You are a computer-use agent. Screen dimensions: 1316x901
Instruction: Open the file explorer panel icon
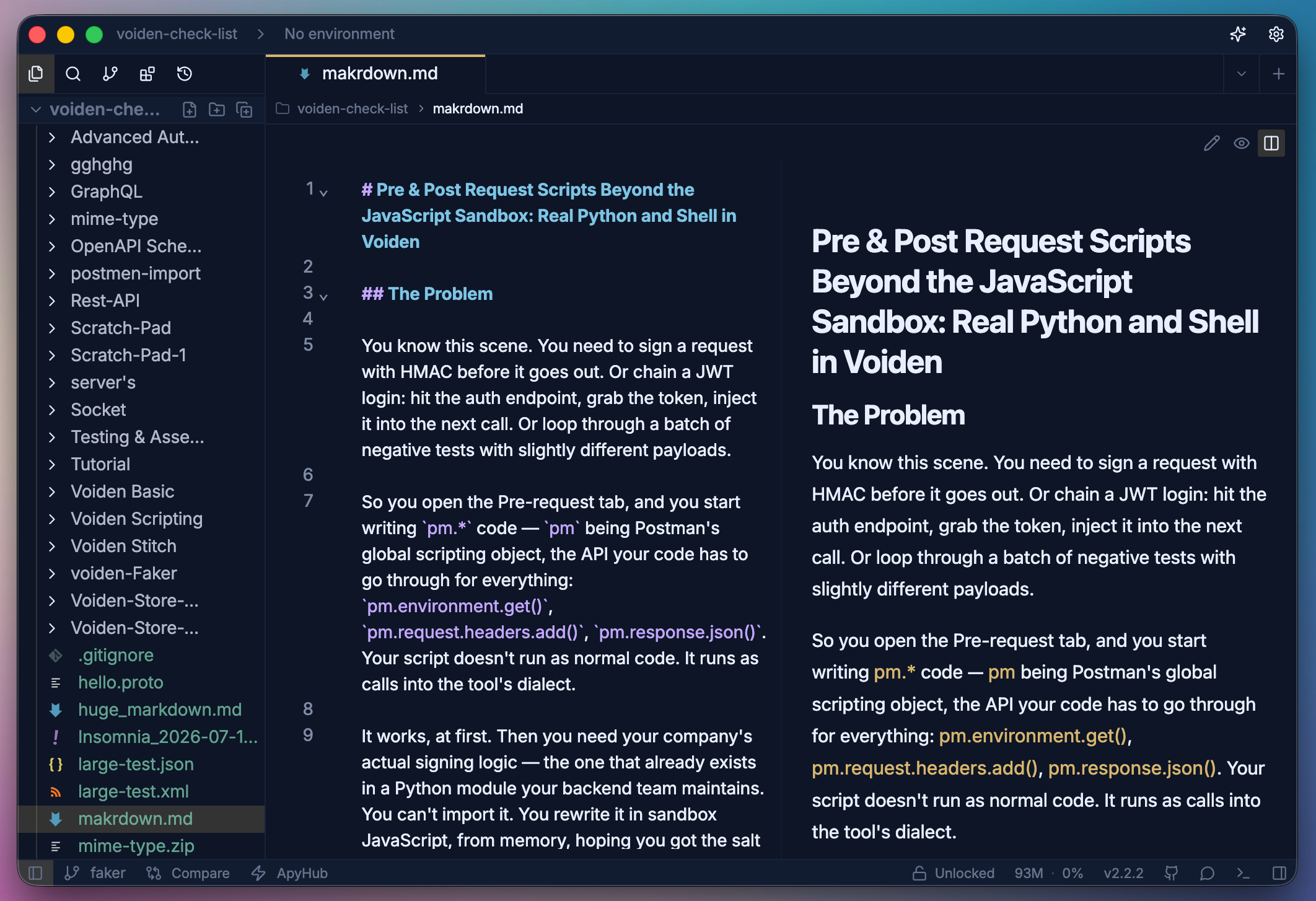tap(36, 74)
